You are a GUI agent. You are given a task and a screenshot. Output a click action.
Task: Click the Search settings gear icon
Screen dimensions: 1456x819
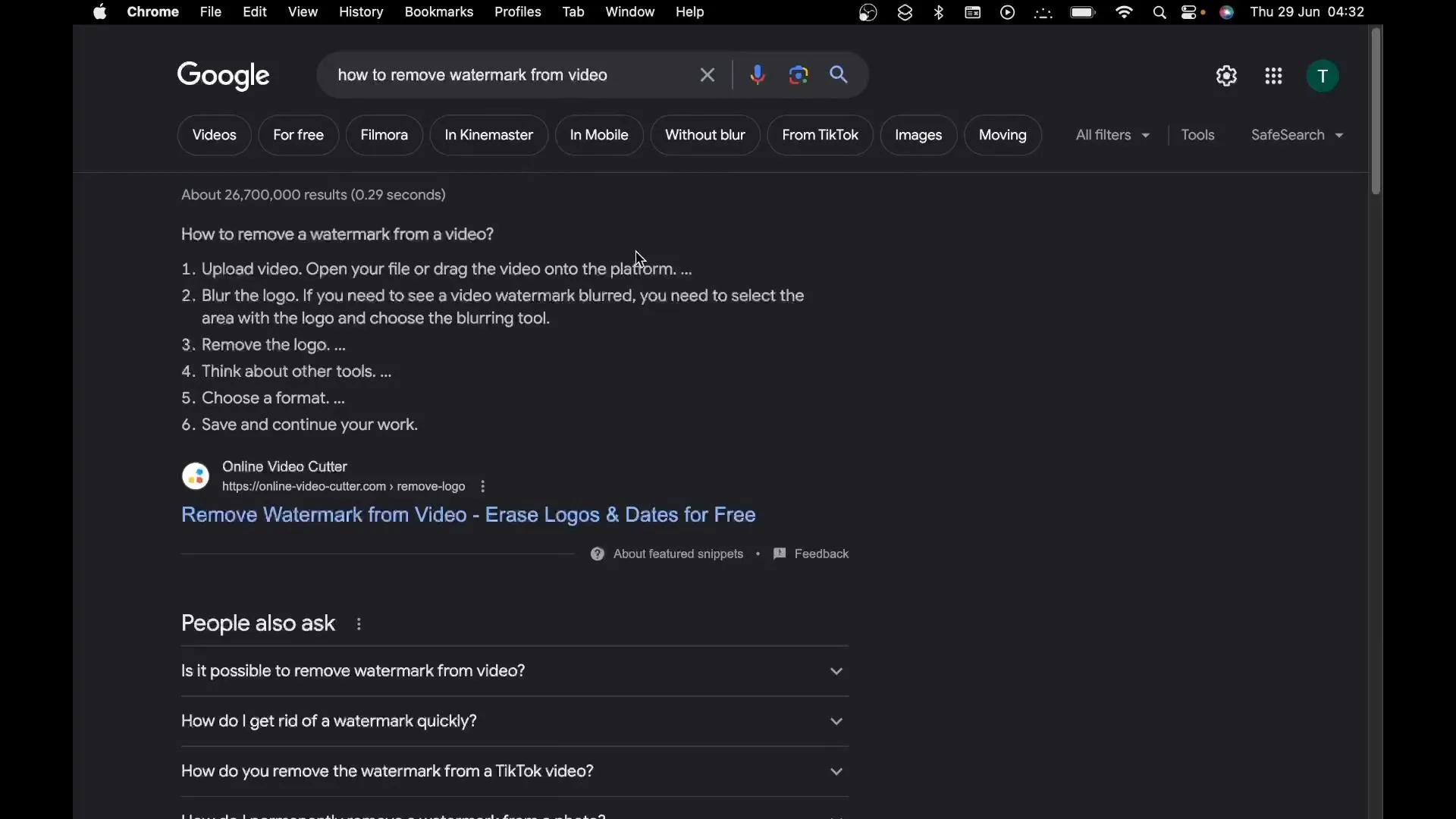pos(1226,75)
